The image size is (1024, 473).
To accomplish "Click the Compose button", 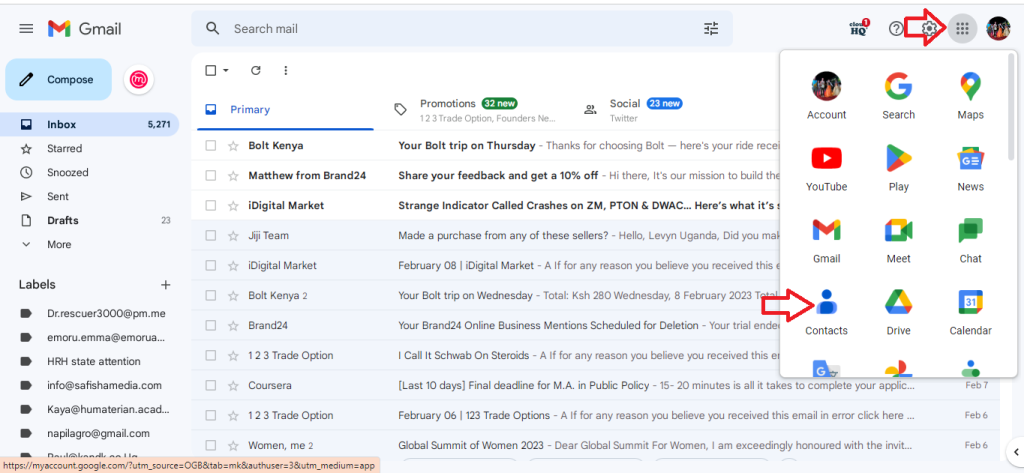I will 59,80.
